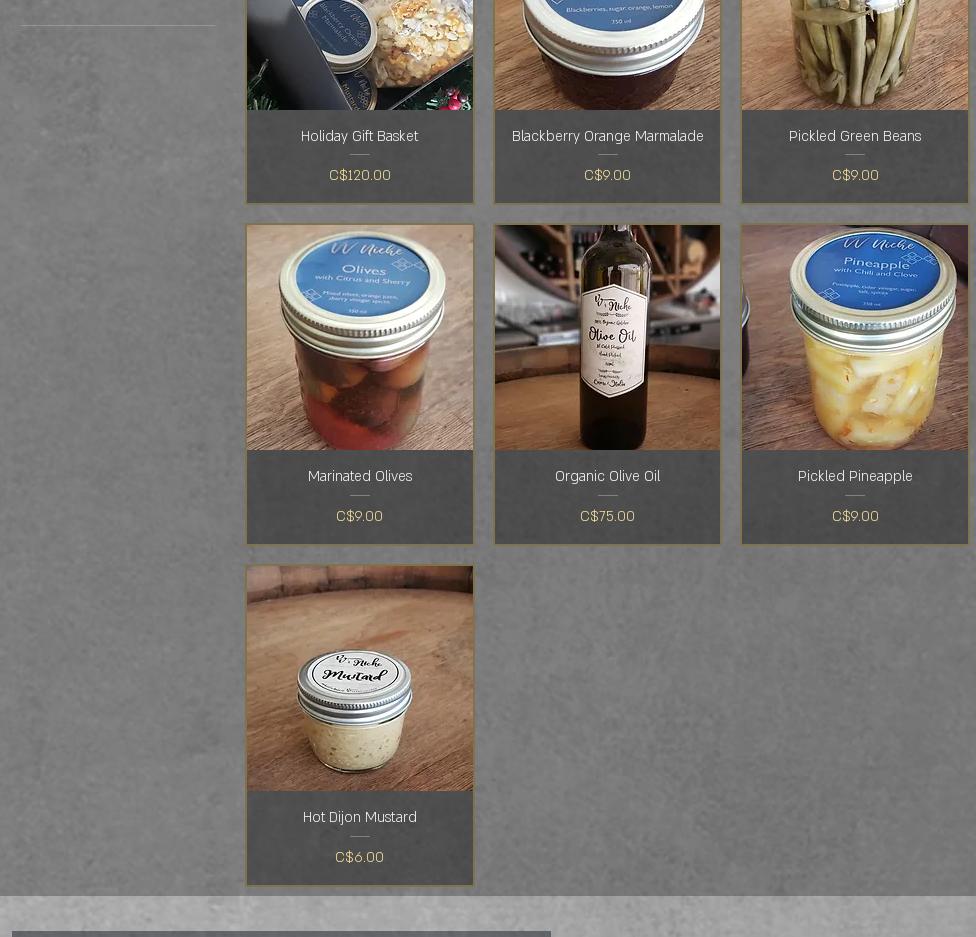This screenshot has height=937, width=976.
Task: Open the Marinated Olives jar image
Action: click(360, 337)
